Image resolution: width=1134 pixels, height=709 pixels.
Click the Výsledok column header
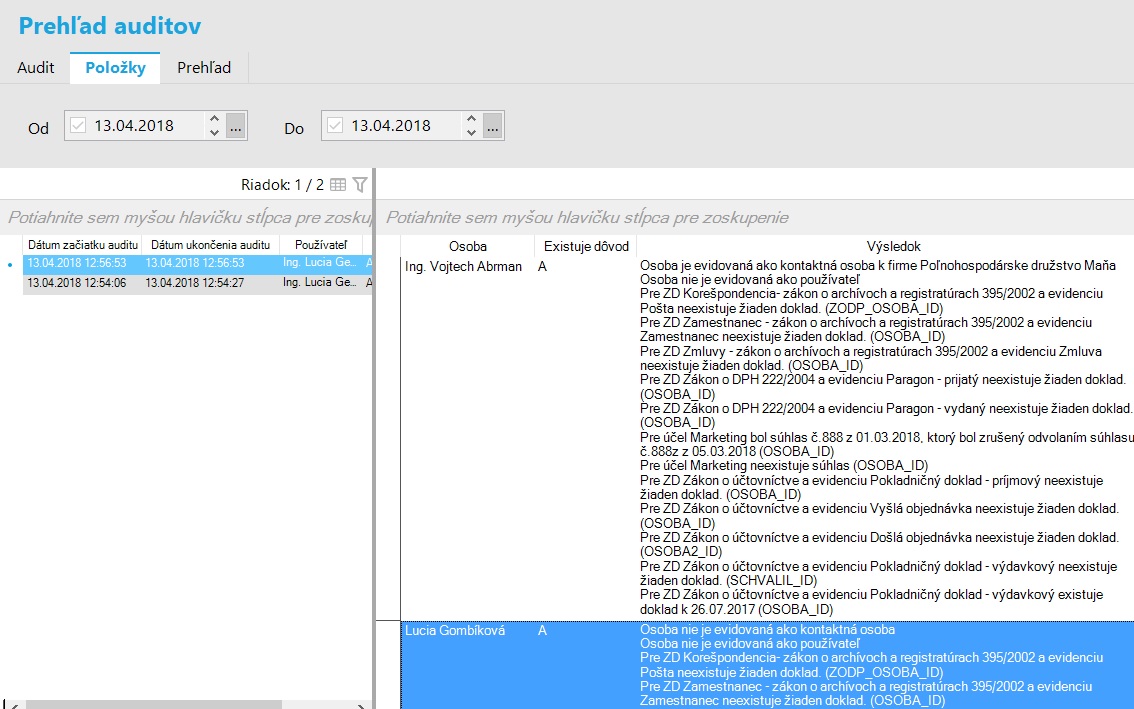(x=893, y=247)
